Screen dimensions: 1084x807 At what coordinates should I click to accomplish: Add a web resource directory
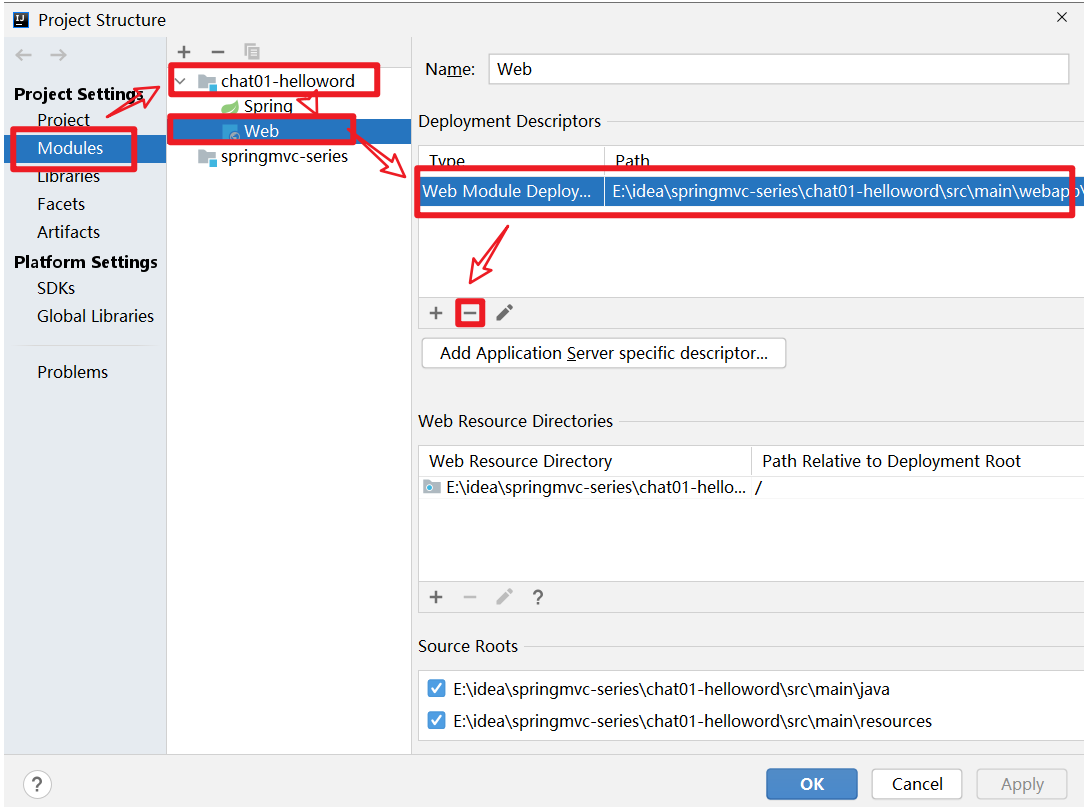[436, 597]
